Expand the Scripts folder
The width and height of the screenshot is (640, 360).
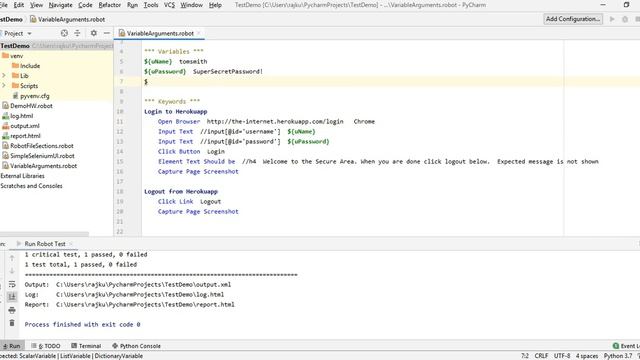(4, 86)
